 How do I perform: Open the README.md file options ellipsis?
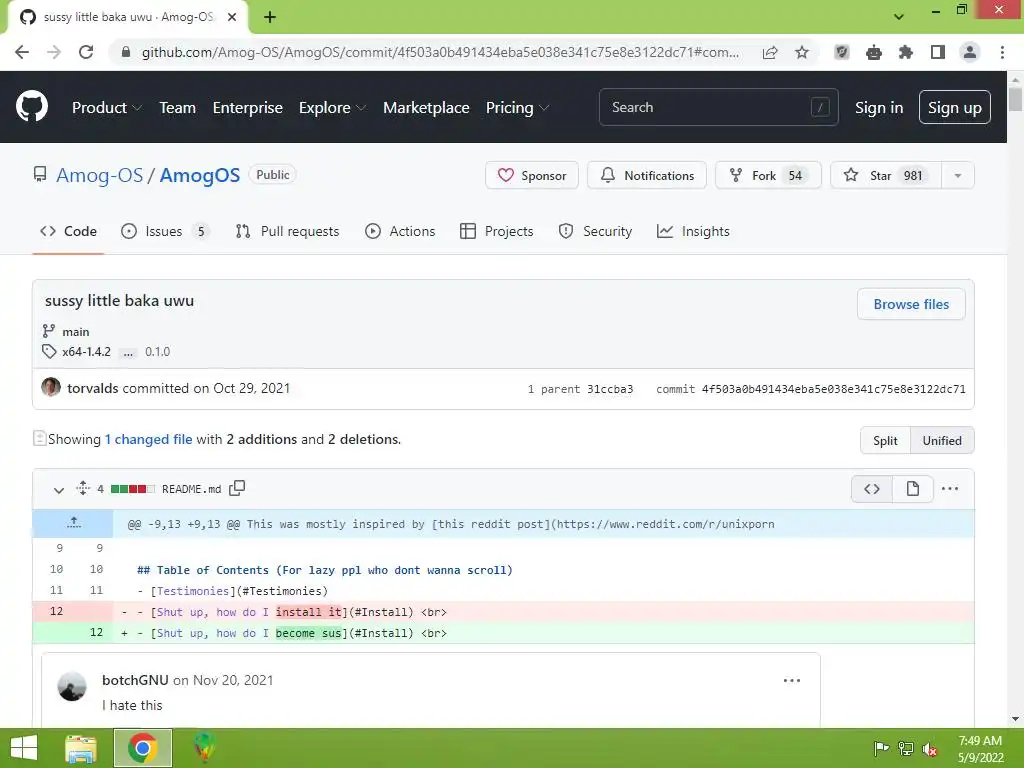pyautogui.click(x=950, y=489)
